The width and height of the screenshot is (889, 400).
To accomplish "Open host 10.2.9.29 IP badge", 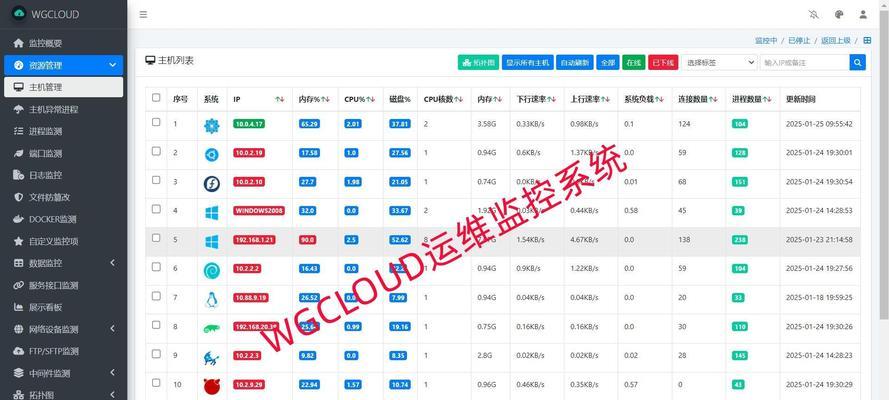I will (x=250, y=385).
